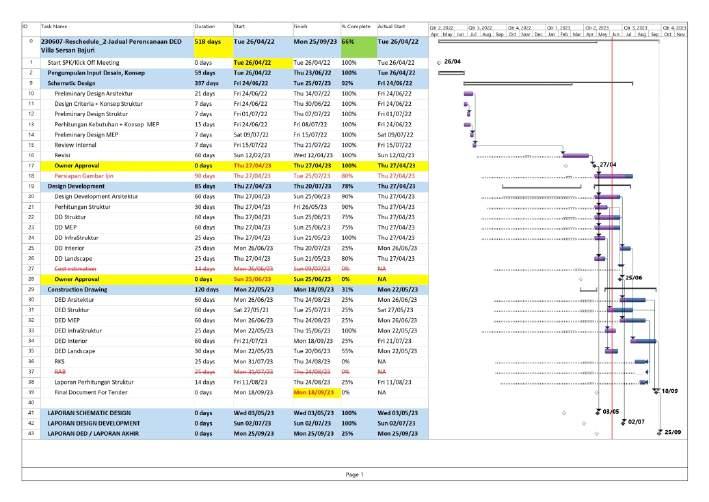Click the 26/04 milestone label in Gantt chart

pyautogui.click(x=452, y=62)
